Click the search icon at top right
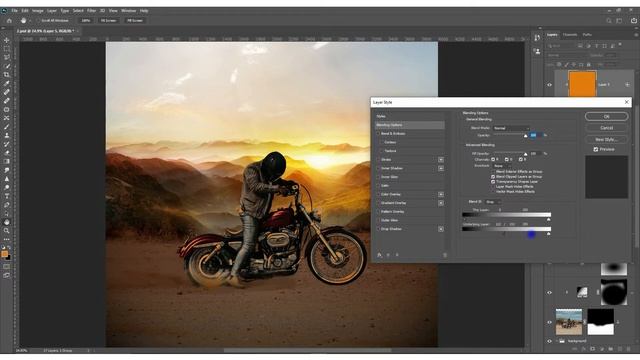640x360 pixels. [609, 20]
